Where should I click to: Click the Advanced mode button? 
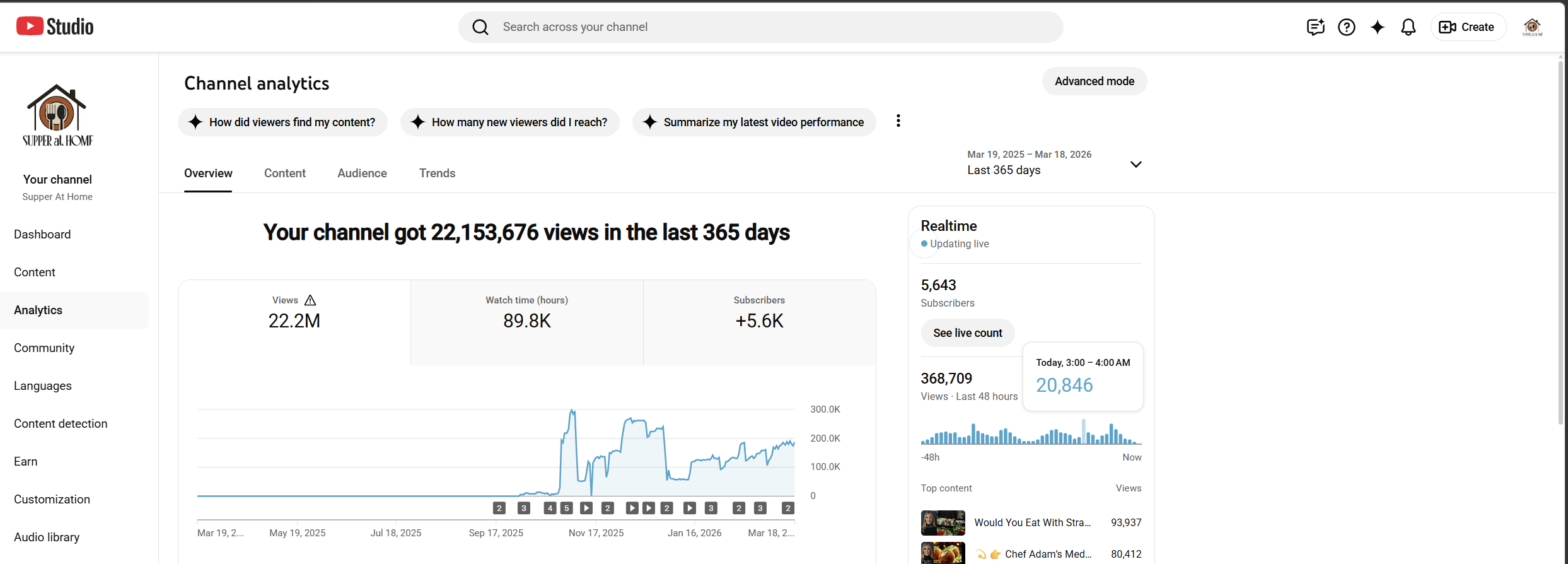pos(1094,81)
